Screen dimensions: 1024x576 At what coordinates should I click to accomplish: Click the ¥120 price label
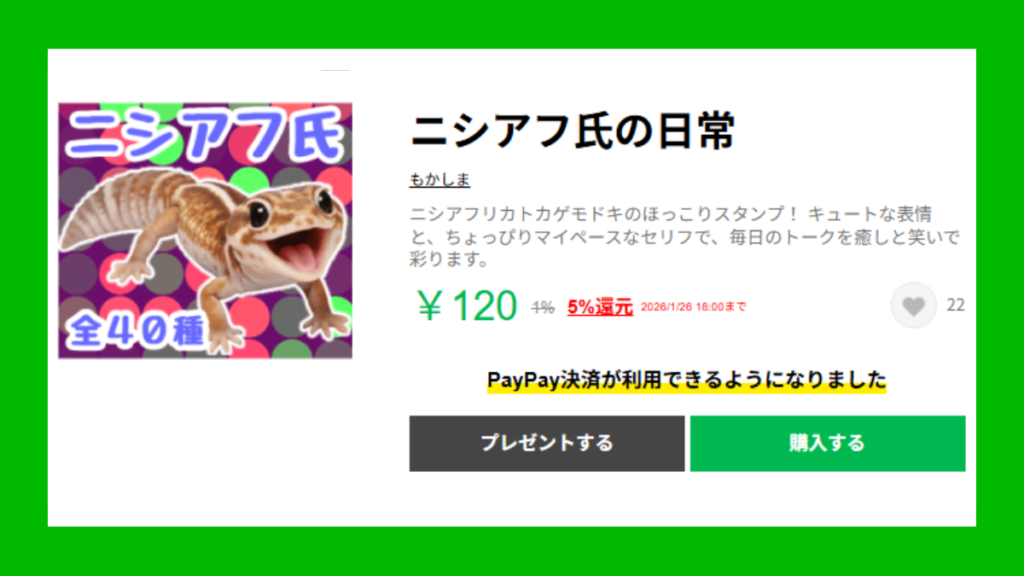[466, 306]
